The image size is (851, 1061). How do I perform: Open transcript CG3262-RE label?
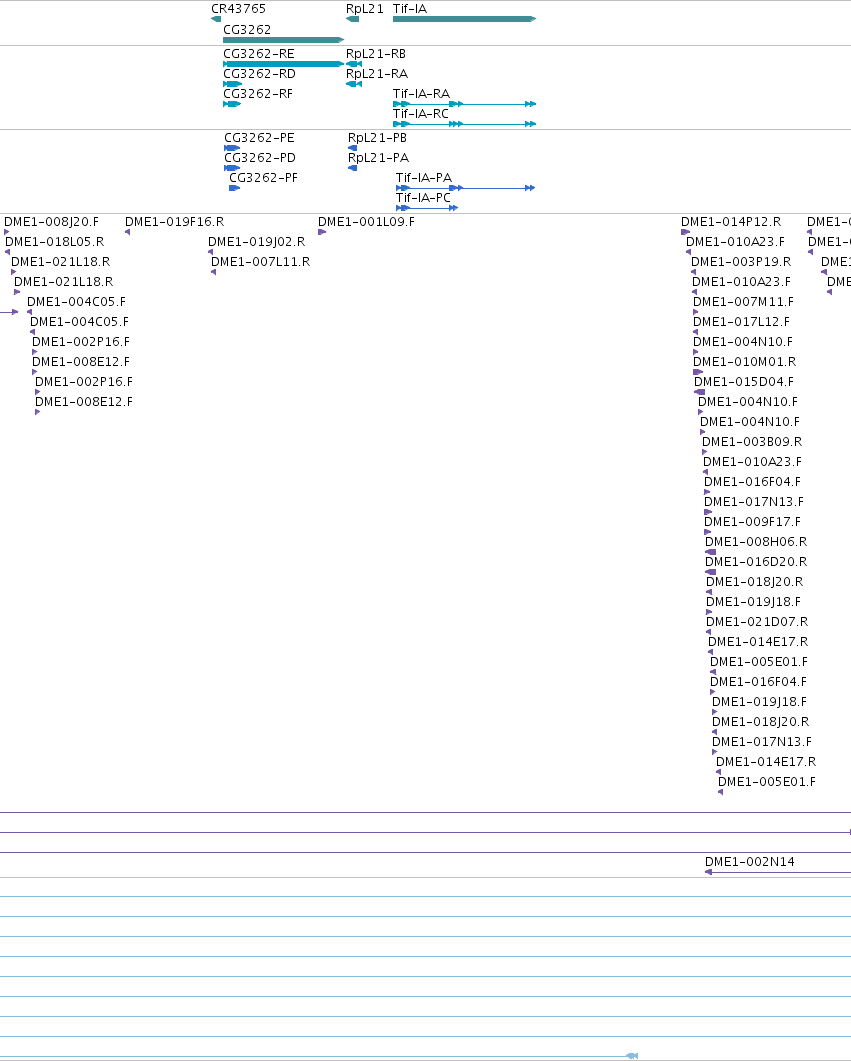click(258, 53)
